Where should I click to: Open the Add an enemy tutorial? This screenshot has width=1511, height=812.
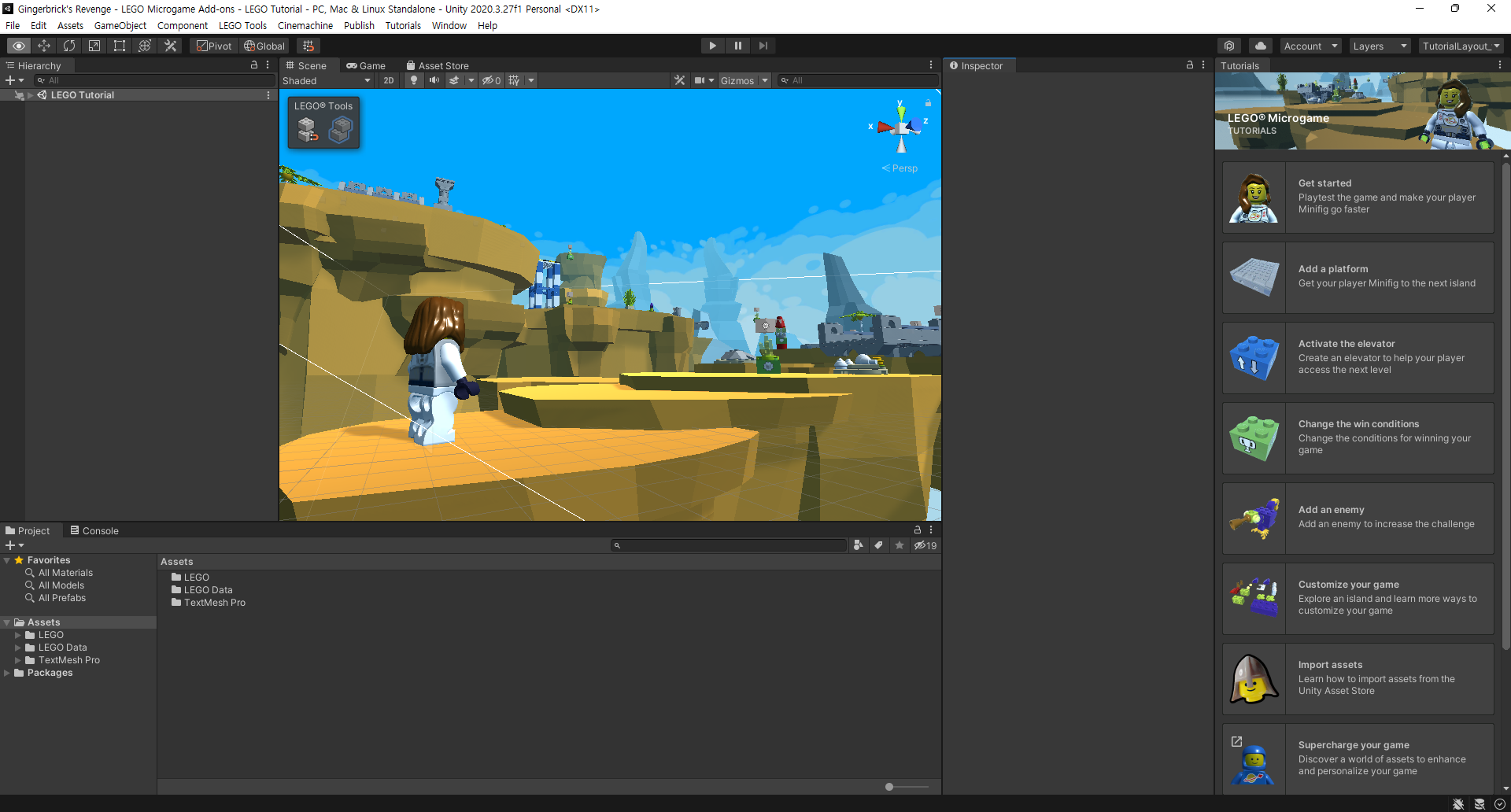(x=1358, y=519)
